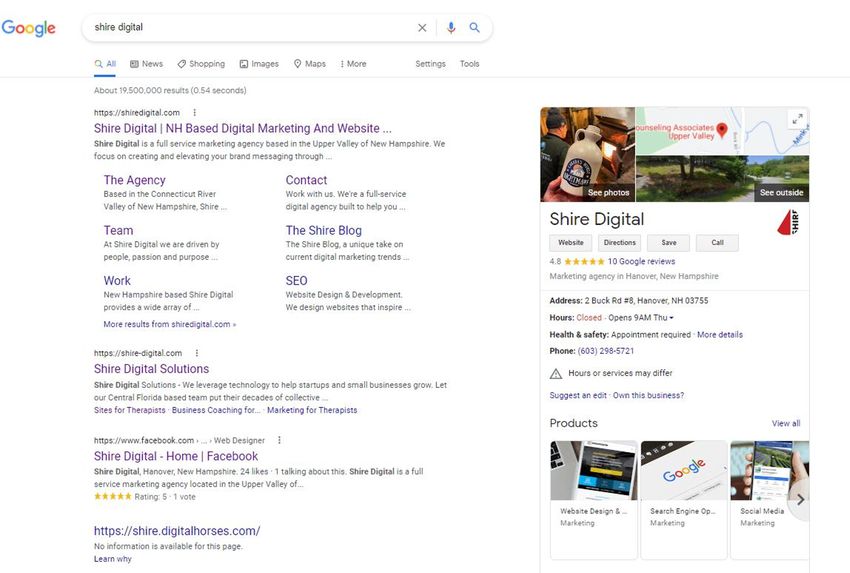Screen dimensions: 850x573
Task: Open the More search categories menu
Action: [x=353, y=64]
